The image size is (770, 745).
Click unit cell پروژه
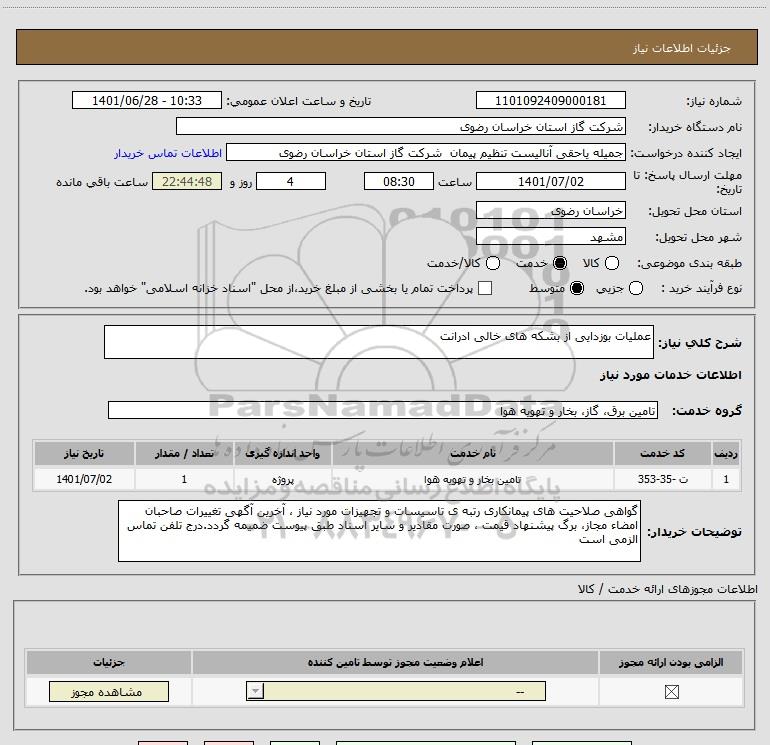[x=282, y=479]
